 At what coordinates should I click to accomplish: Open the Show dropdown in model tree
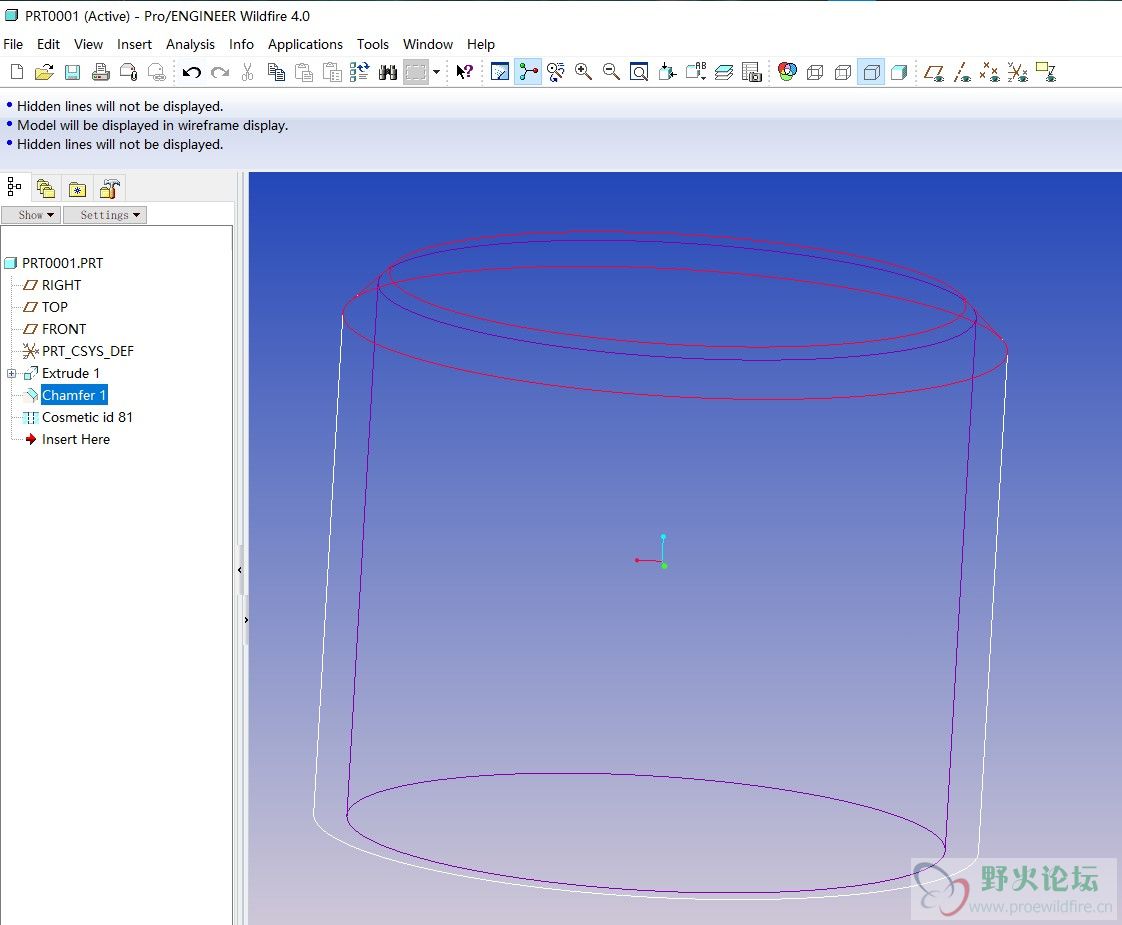tap(30, 215)
